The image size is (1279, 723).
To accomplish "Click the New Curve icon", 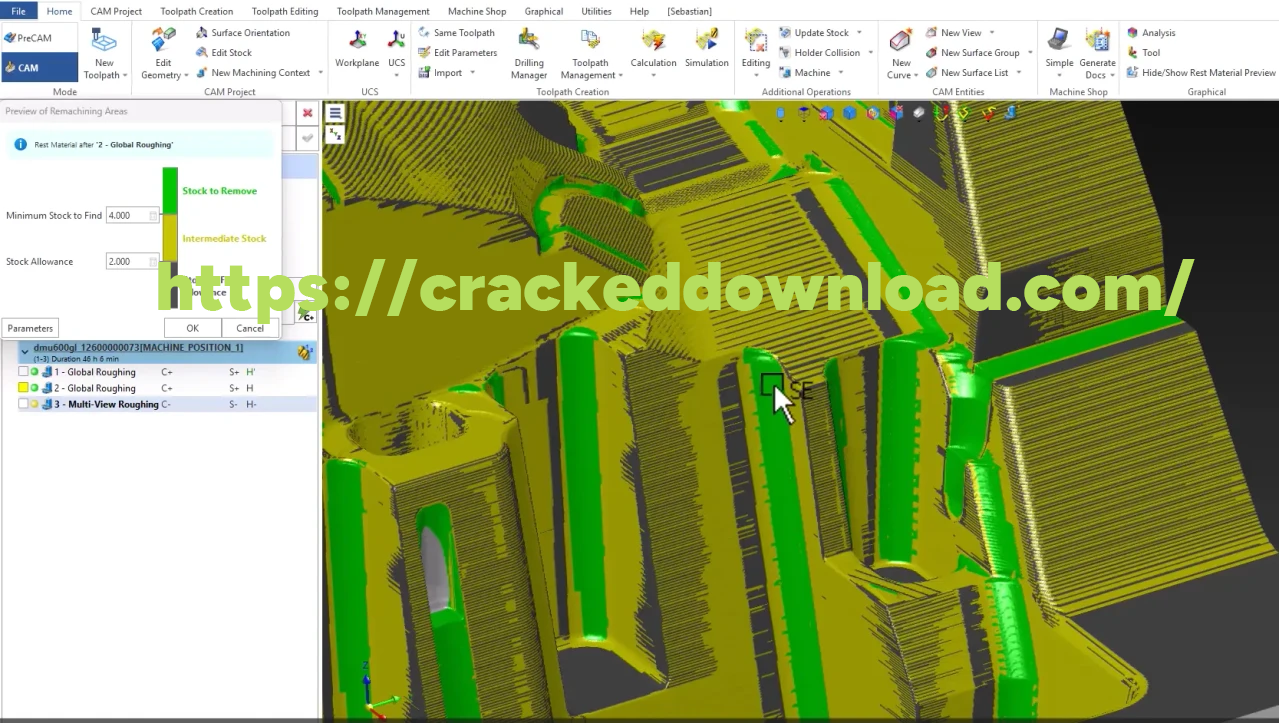I will (x=900, y=42).
